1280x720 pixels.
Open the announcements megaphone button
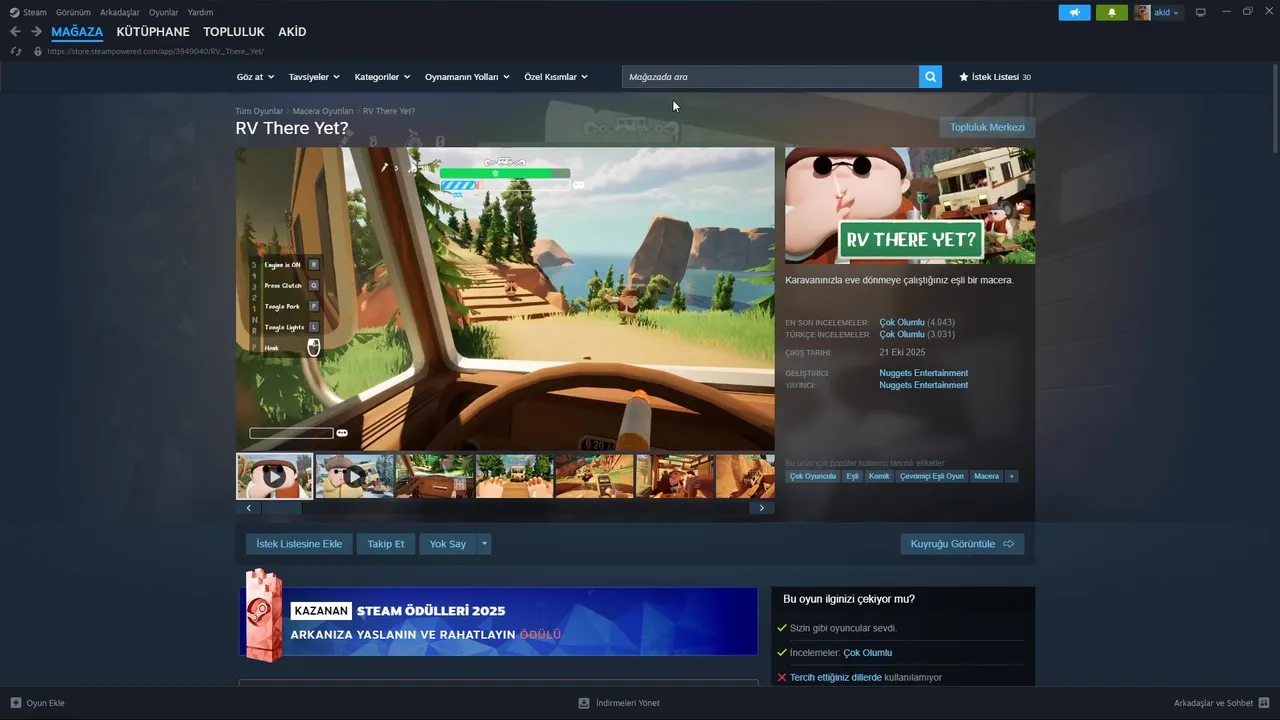click(x=1074, y=12)
